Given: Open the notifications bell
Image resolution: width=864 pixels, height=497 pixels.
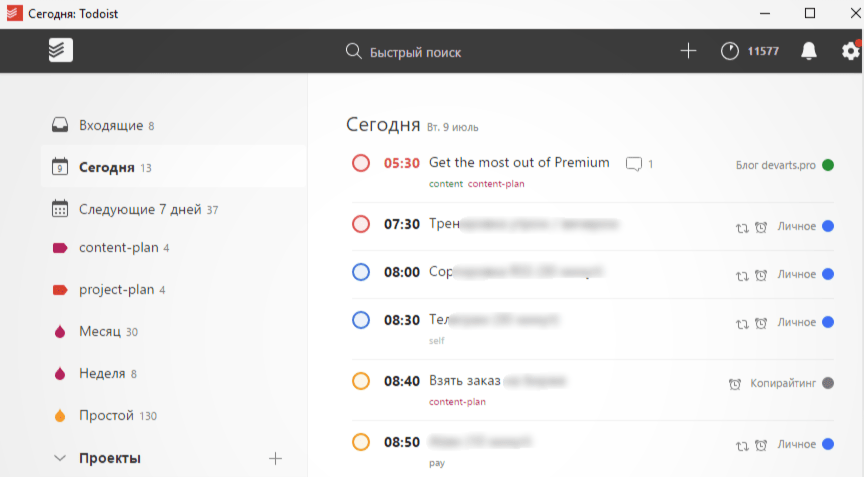Looking at the screenshot, I should (x=809, y=51).
